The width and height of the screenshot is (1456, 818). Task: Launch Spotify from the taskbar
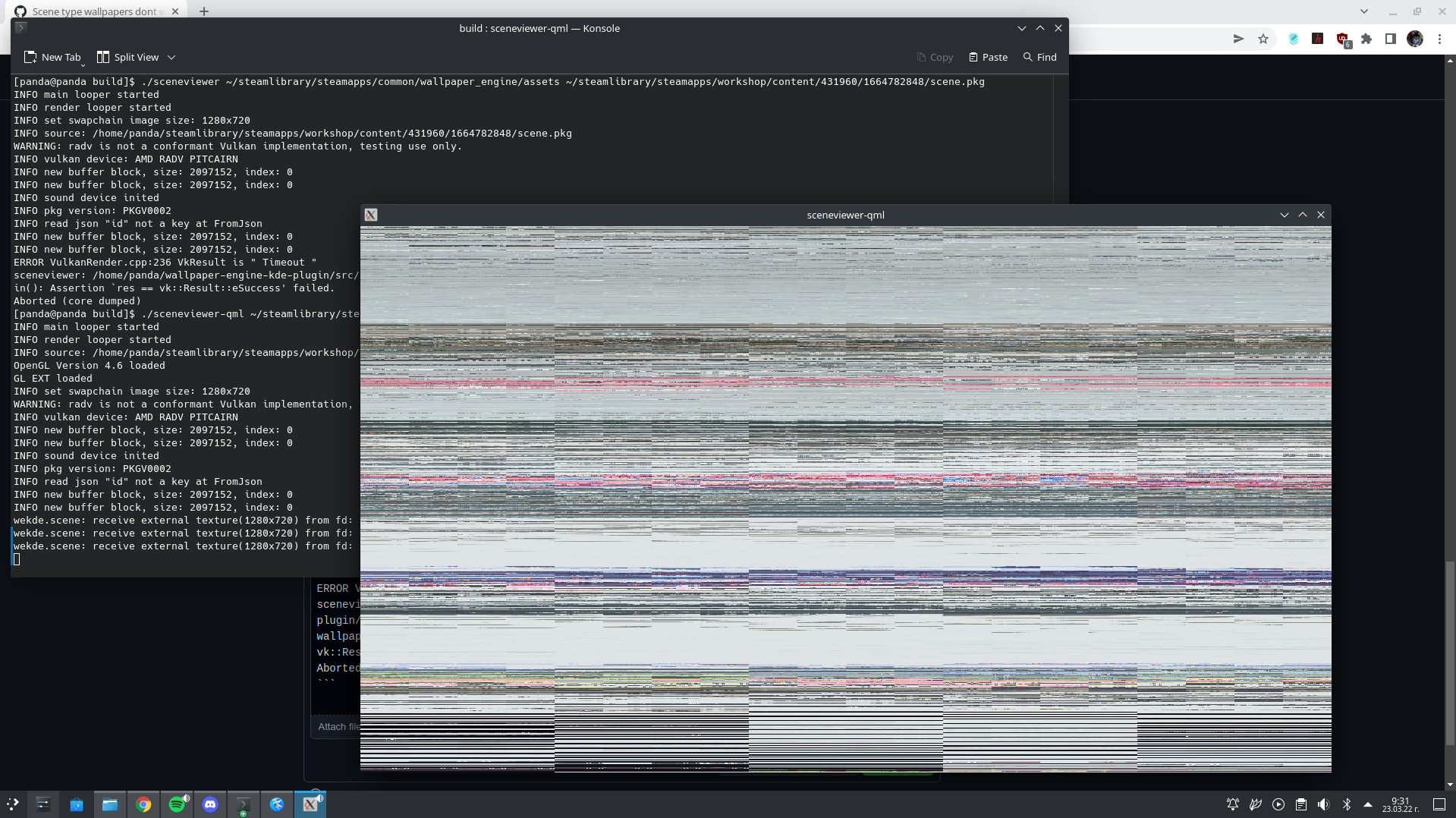(177, 805)
